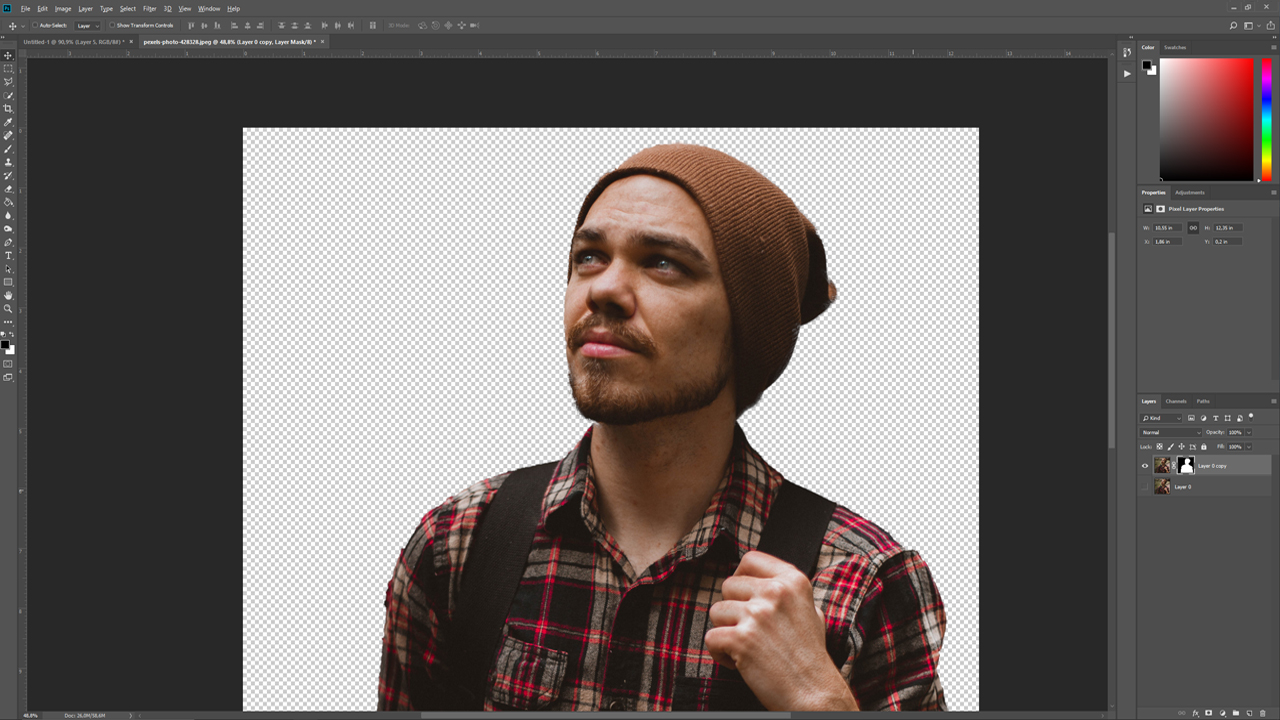Open the Normal blend mode dropdown
Image resolution: width=1280 pixels, height=720 pixels.
(1171, 432)
